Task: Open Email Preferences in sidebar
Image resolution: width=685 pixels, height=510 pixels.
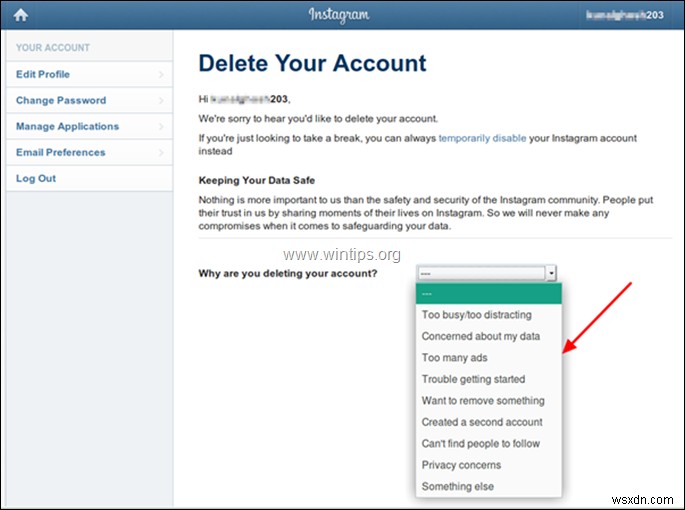Action: tap(90, 152)
